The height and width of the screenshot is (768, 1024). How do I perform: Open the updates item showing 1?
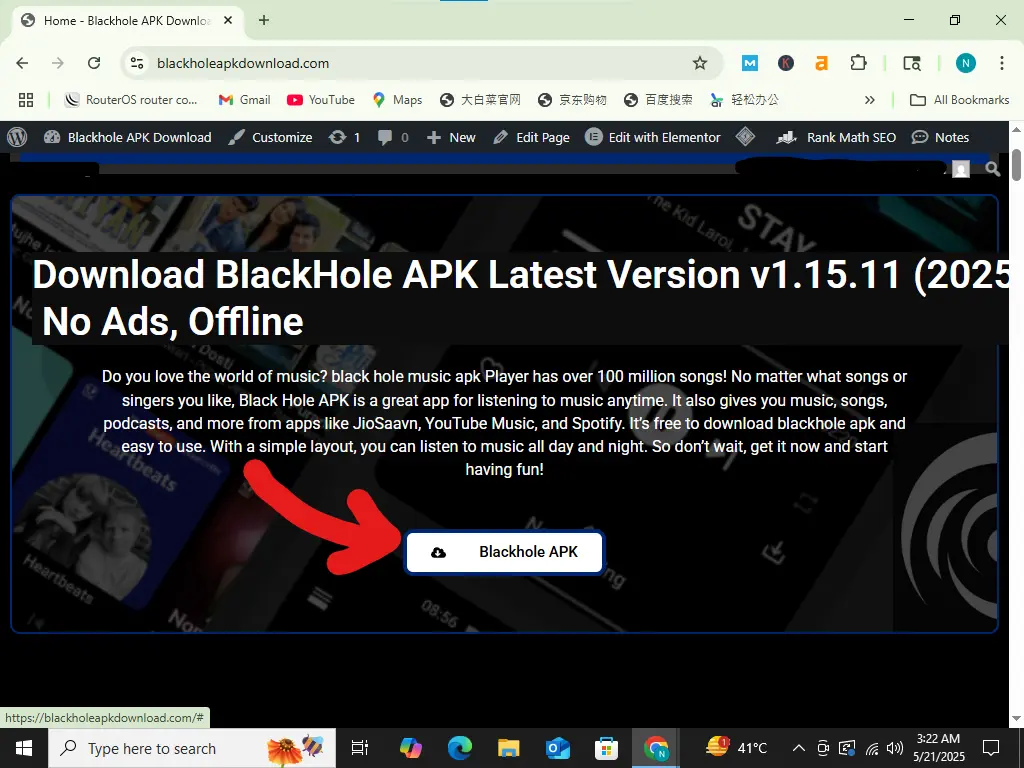click(344, 137)
